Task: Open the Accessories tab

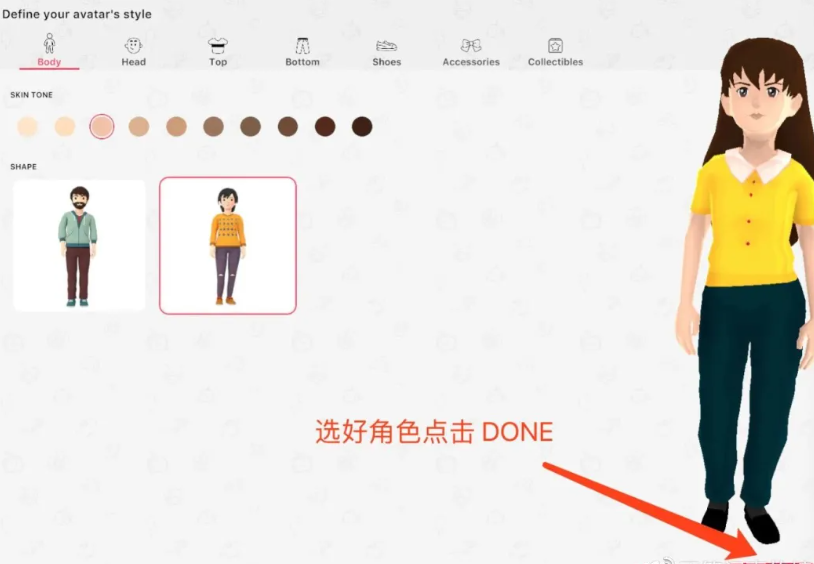Action: 471,52
